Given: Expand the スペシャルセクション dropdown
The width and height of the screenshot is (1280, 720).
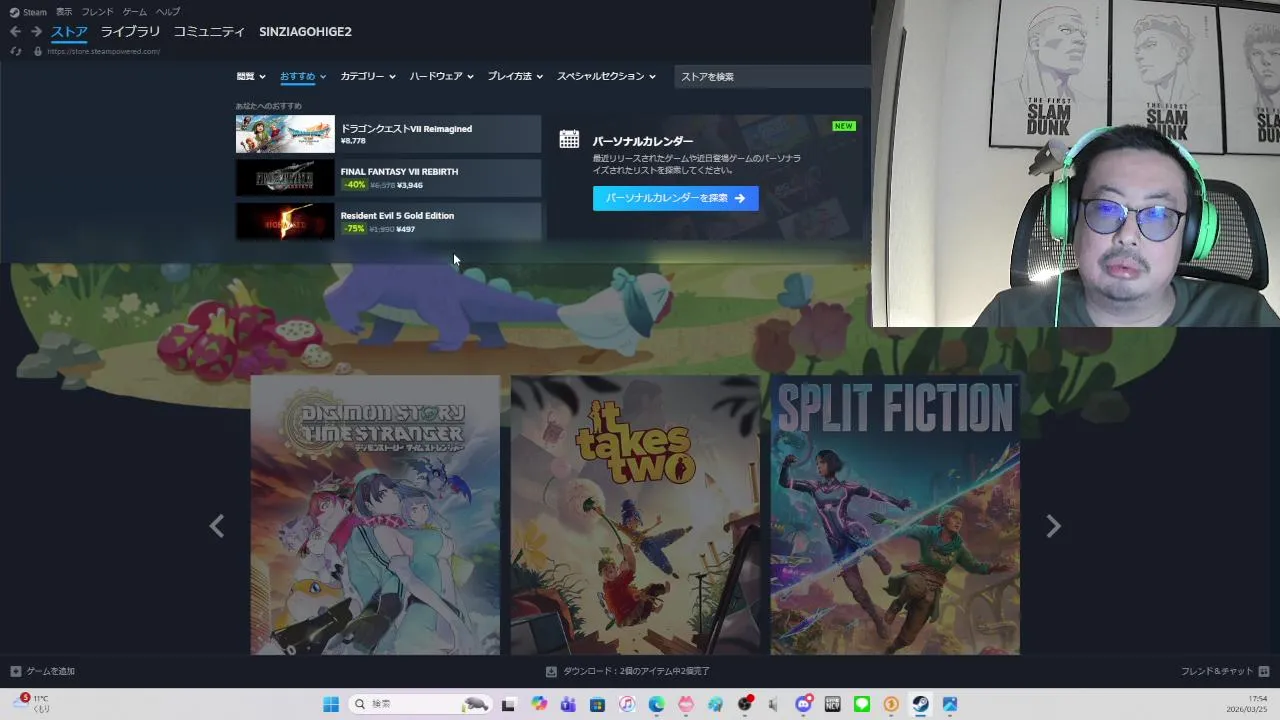Looking at the screenshot, I should (606, 76).
